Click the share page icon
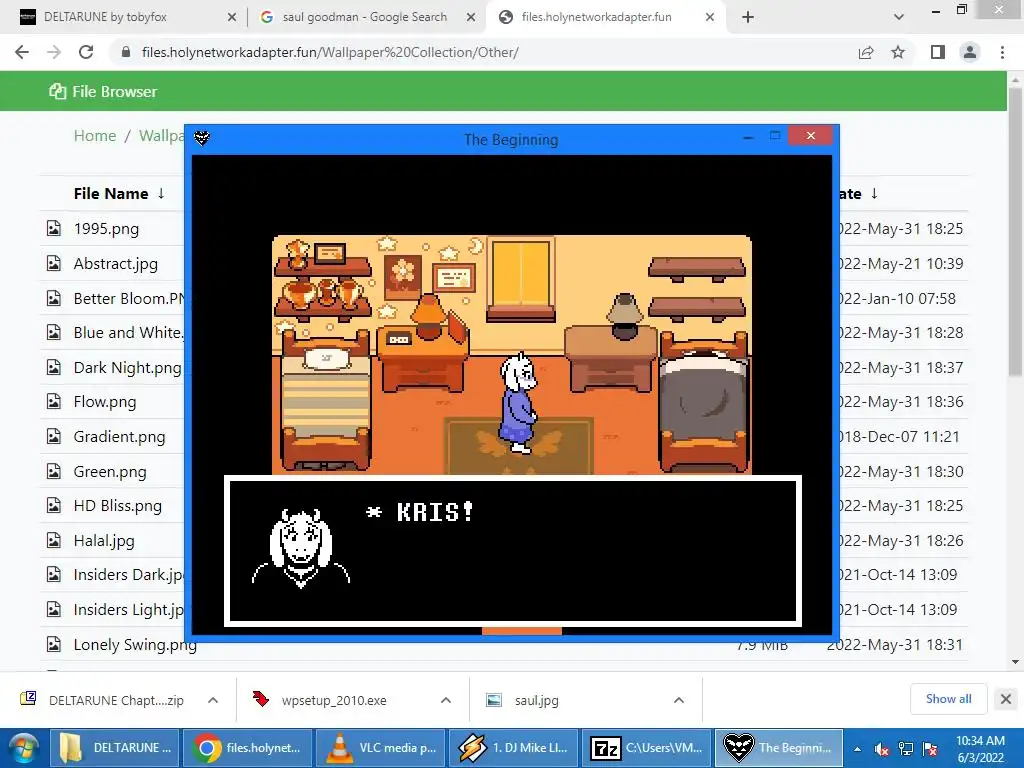The image size is (1024, 768). click(866, 52)
